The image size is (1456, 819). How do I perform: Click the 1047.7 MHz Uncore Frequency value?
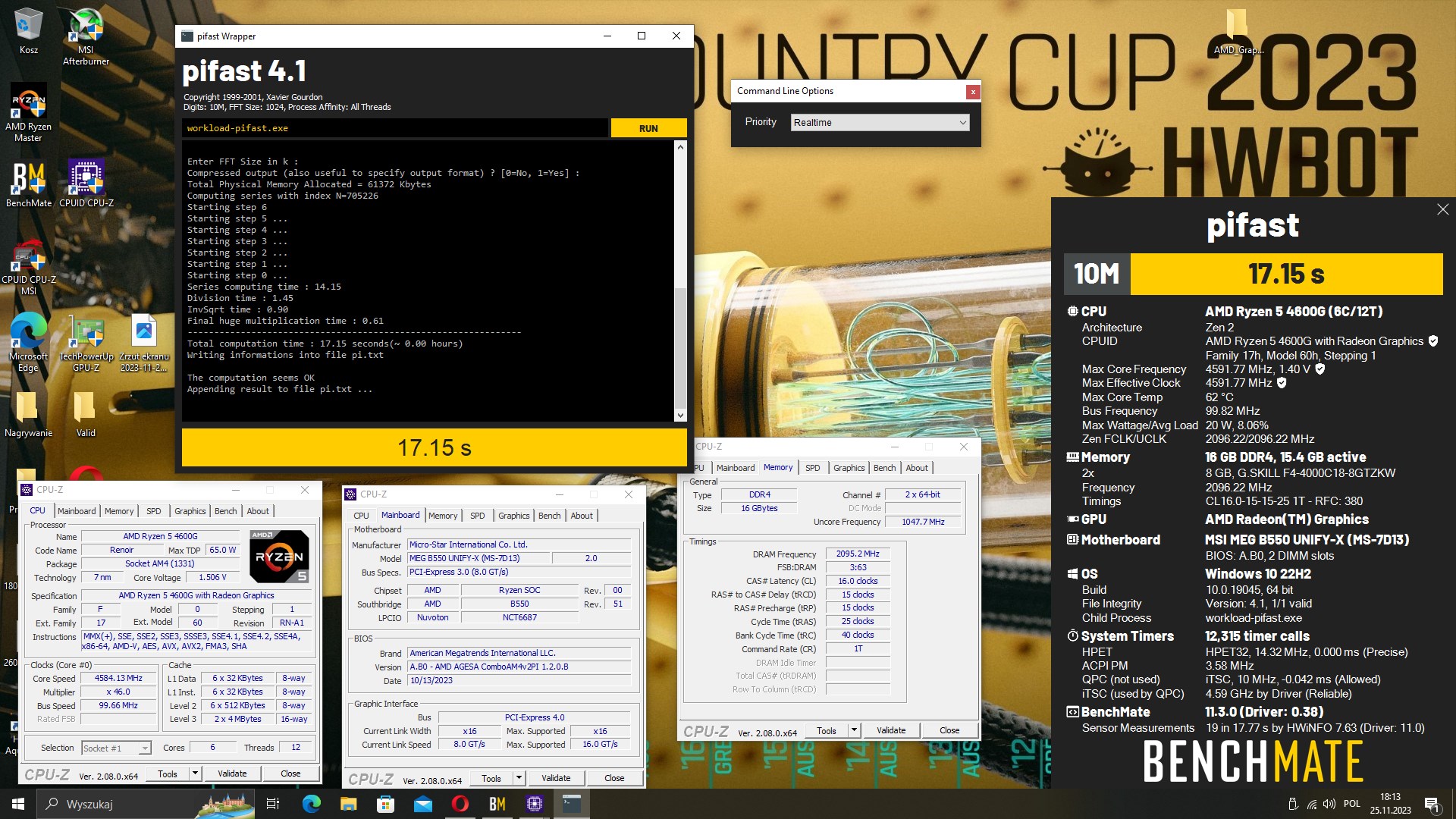tap(923, 522)
